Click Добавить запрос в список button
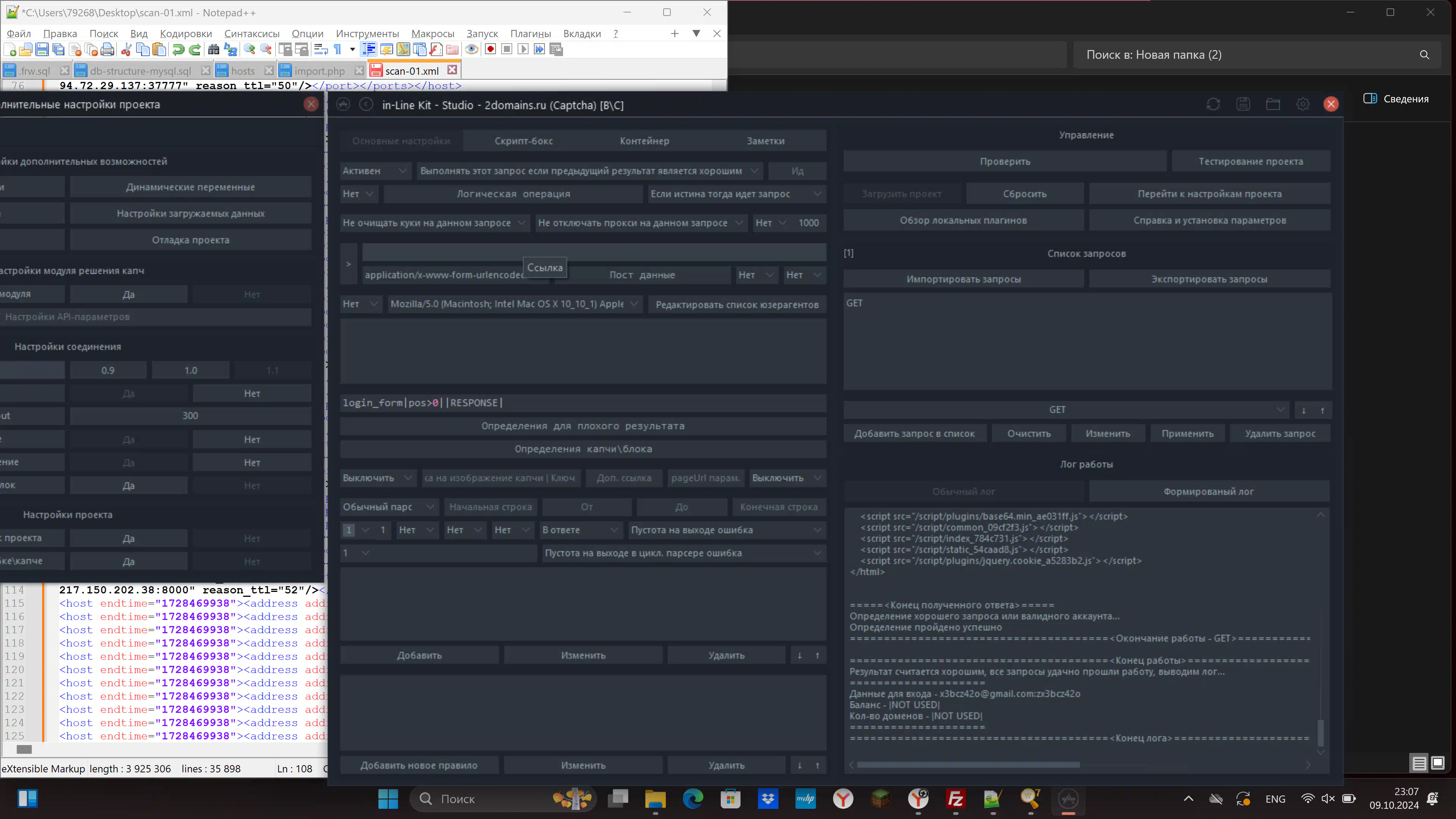Screen dimensions: 1456x819 coord(915,433)
